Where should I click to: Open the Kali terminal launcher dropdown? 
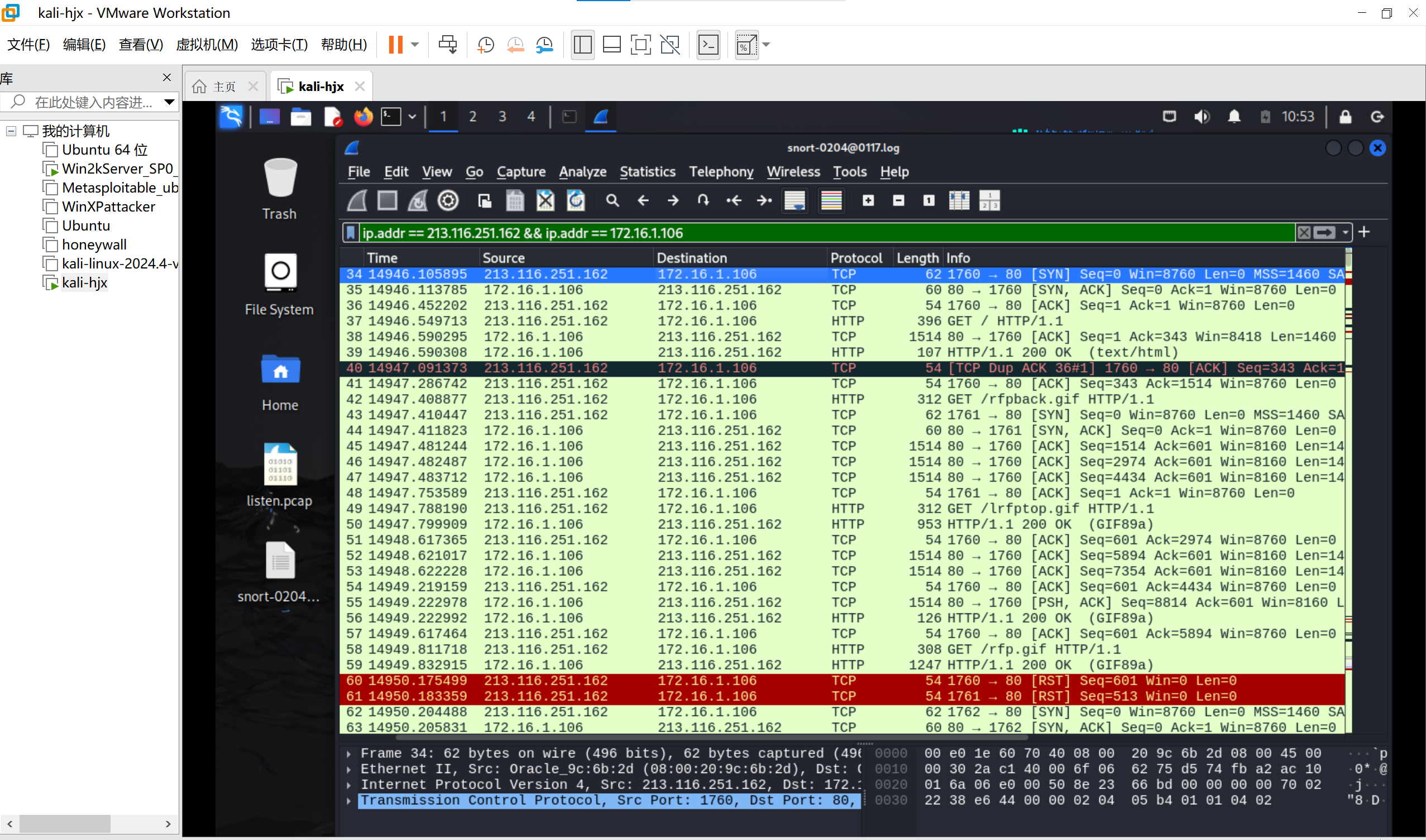click(x=412, y=117)
